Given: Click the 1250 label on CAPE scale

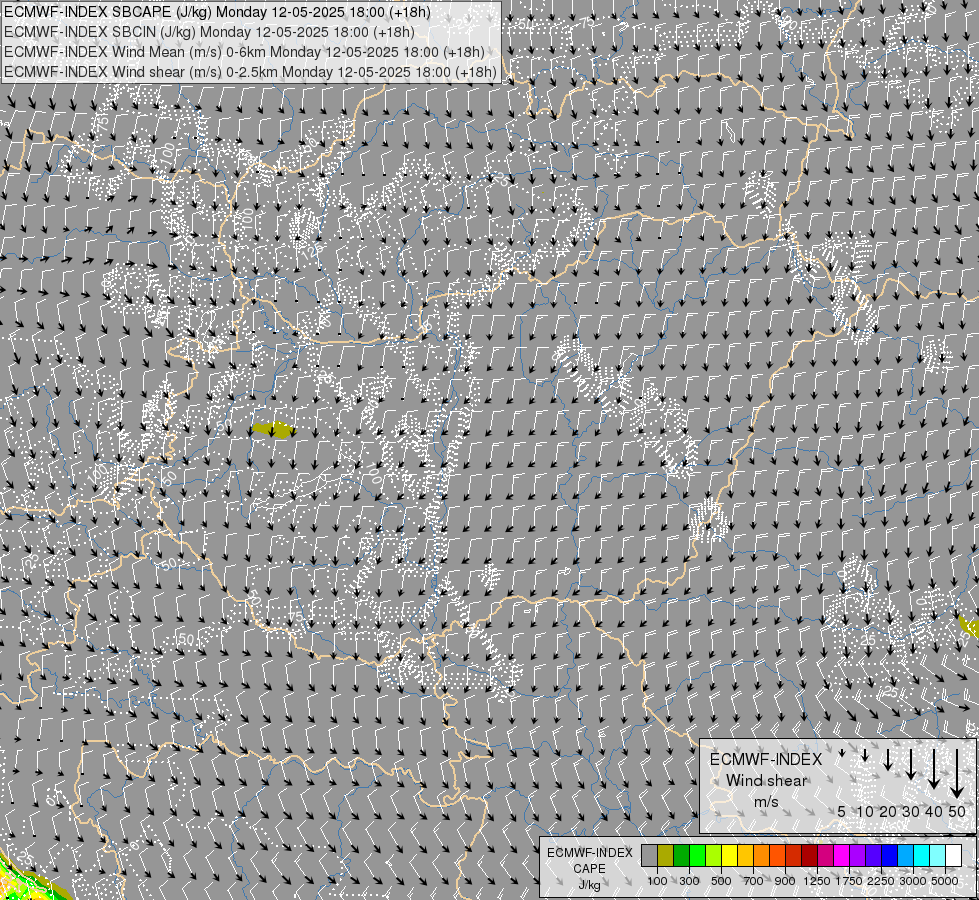Looking at the screenshot, I should click(817, 881).
